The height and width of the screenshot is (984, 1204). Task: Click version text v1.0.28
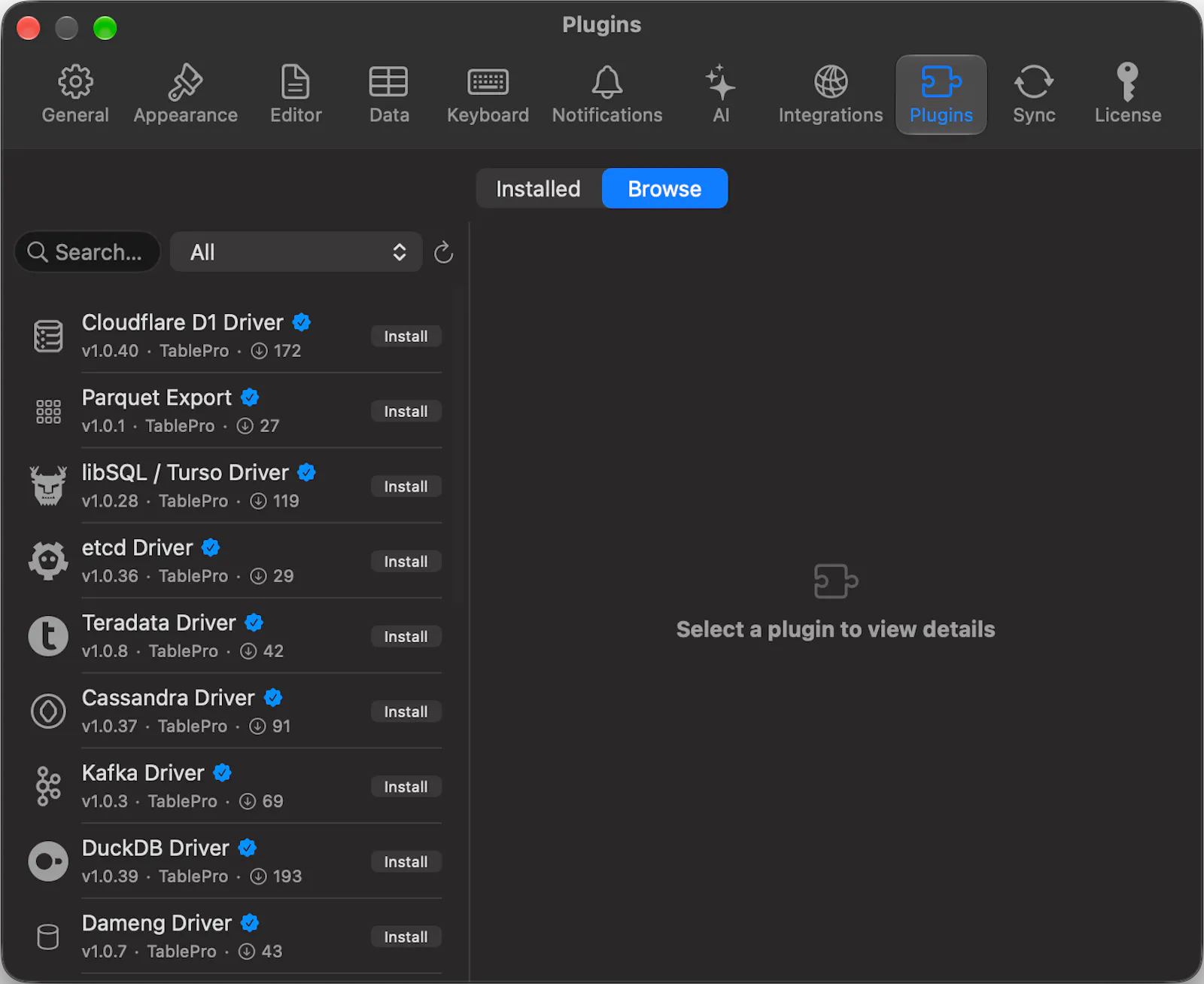point(110,501)
